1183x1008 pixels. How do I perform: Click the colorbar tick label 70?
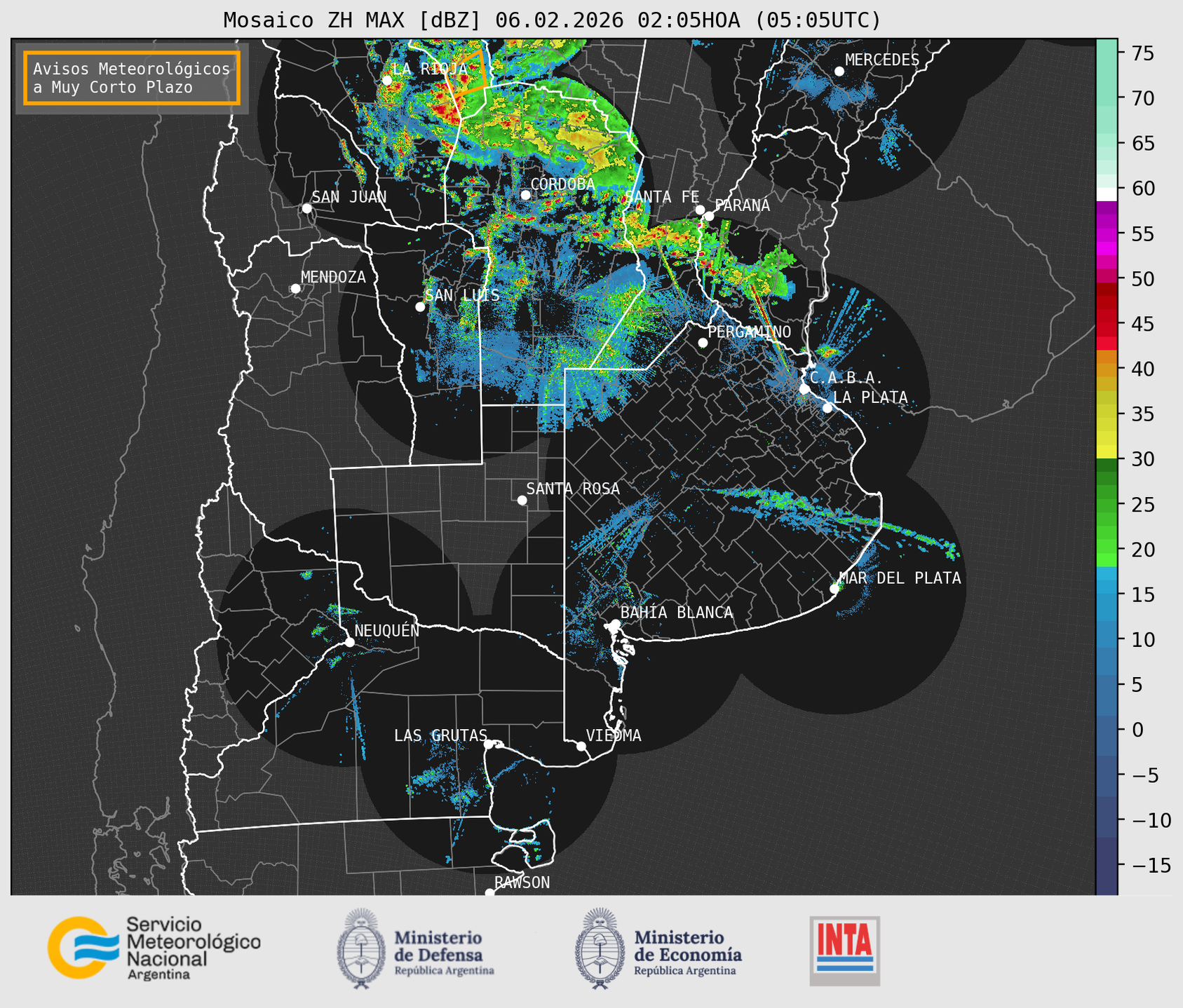click(1142, 98)
